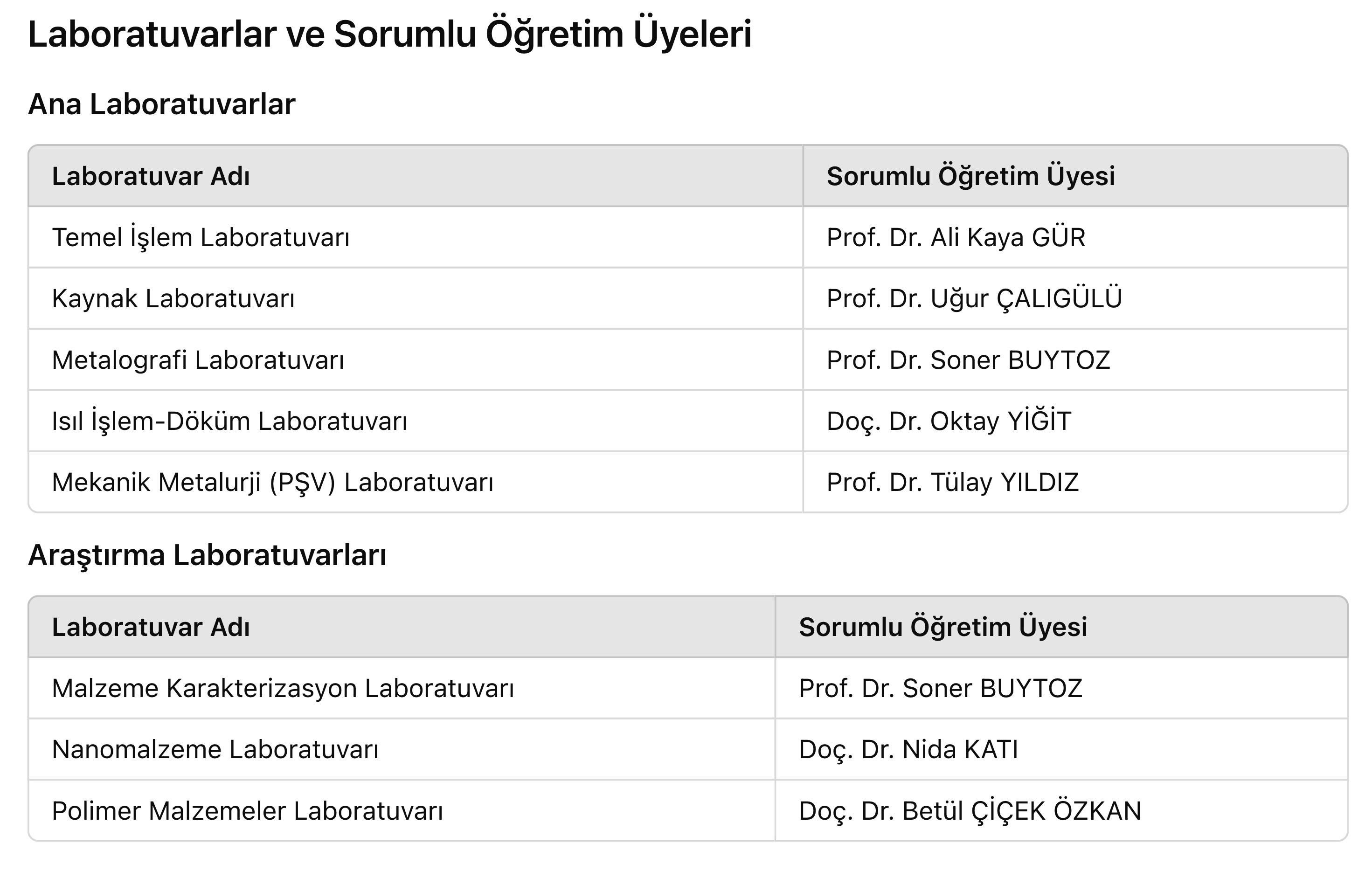
Task: Select Isıl İşlem-Döküm Laboratuvarı
Action: tap(229, 421)
